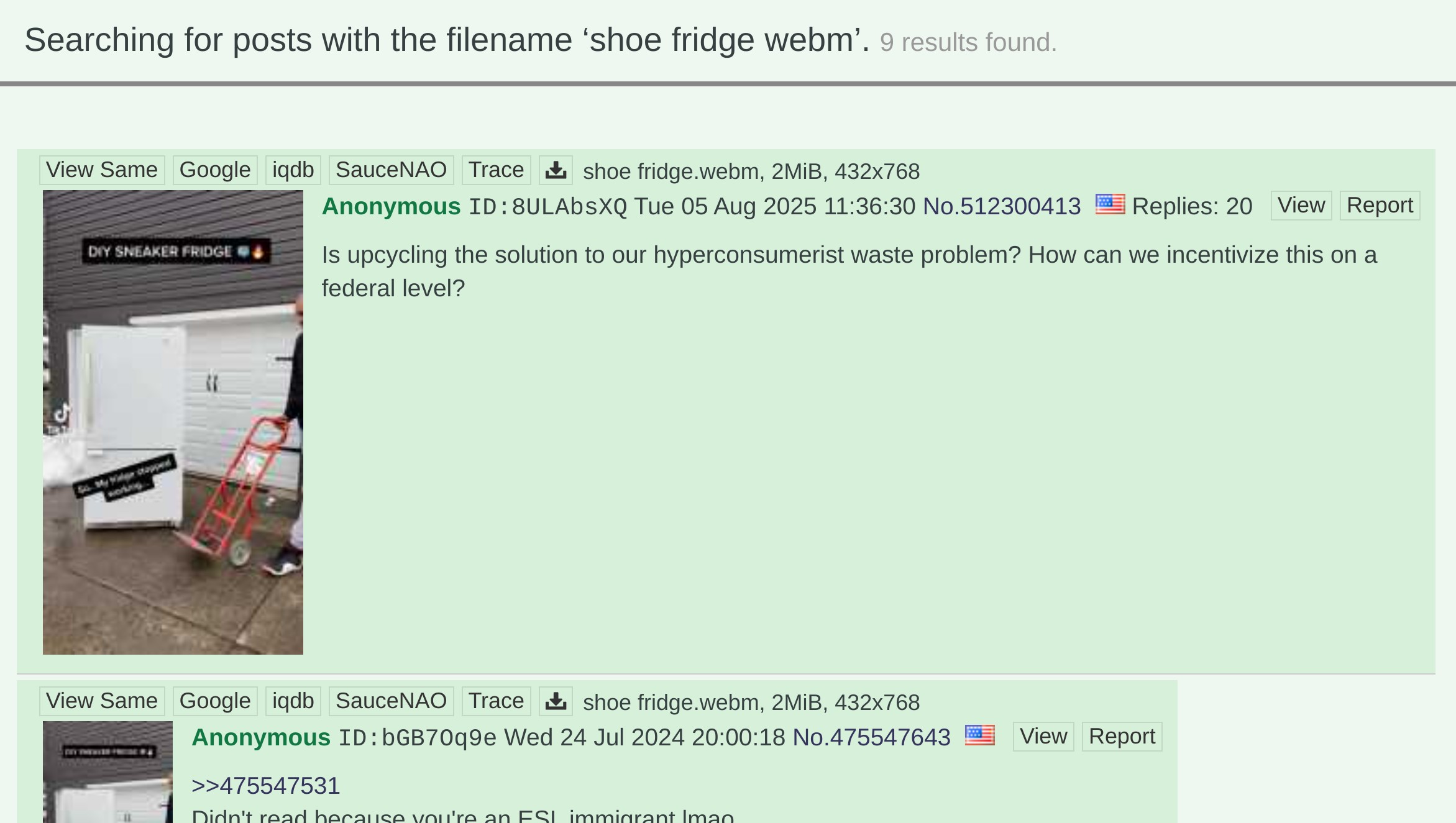Click View Same on the first post
The height and width of the screenshot is (823, 1456).
(x=102, y=170)
